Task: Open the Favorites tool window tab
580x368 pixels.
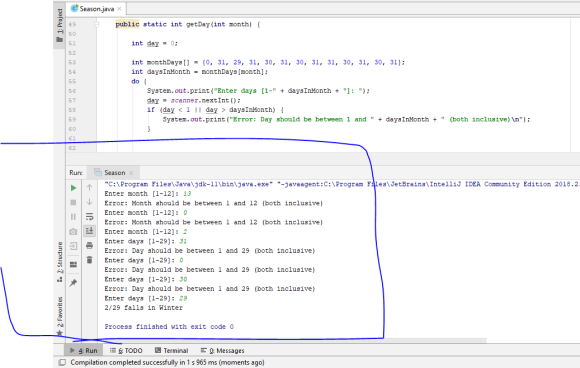Action: [60, 316]
